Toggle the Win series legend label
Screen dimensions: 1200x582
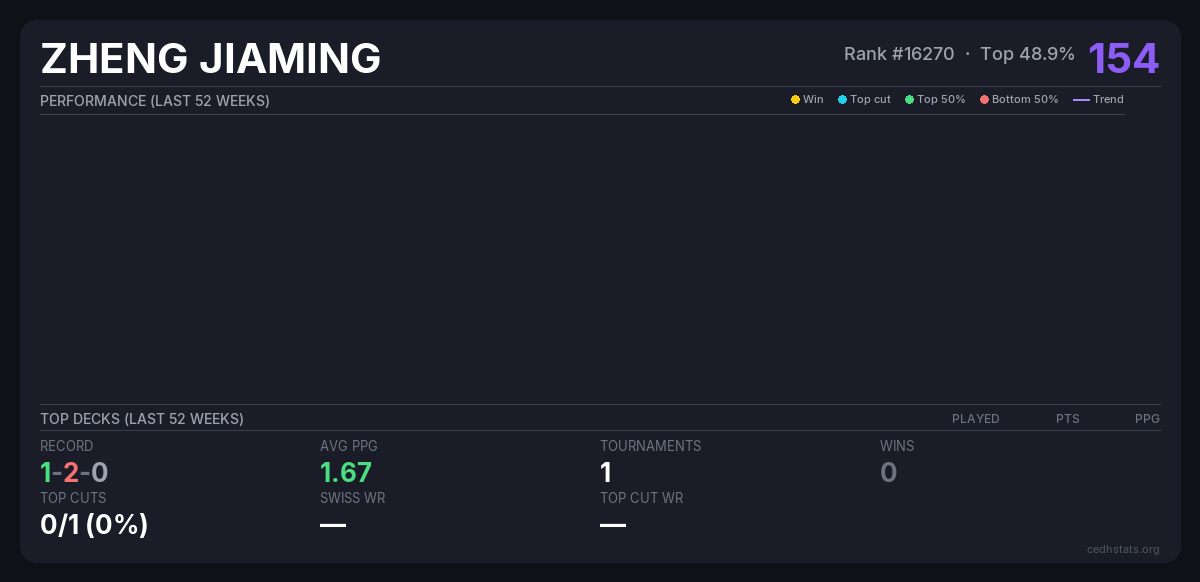point(813,100)
